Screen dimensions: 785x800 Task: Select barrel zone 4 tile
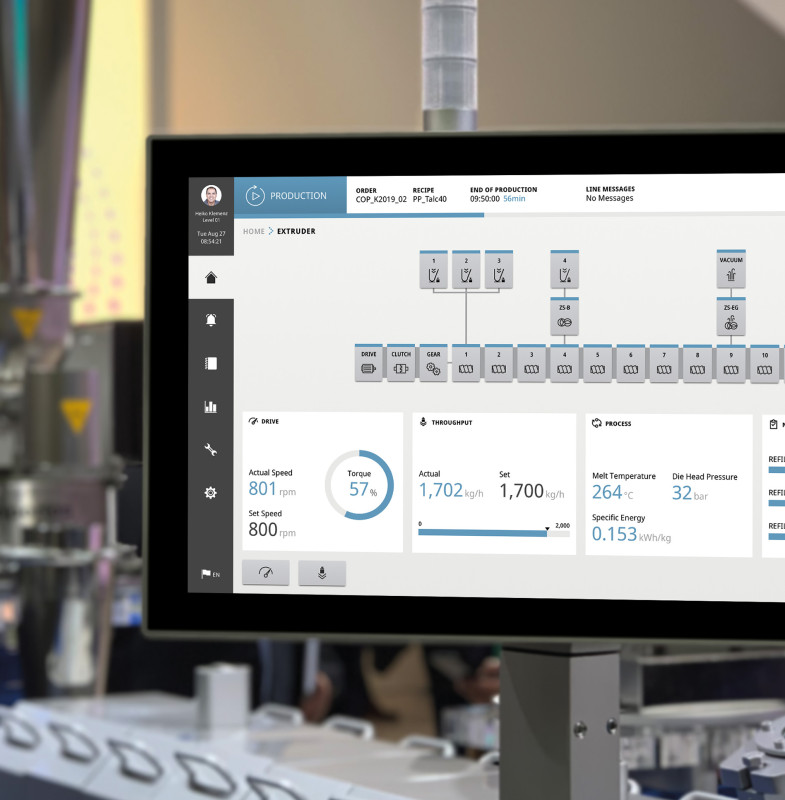point(565,364)
